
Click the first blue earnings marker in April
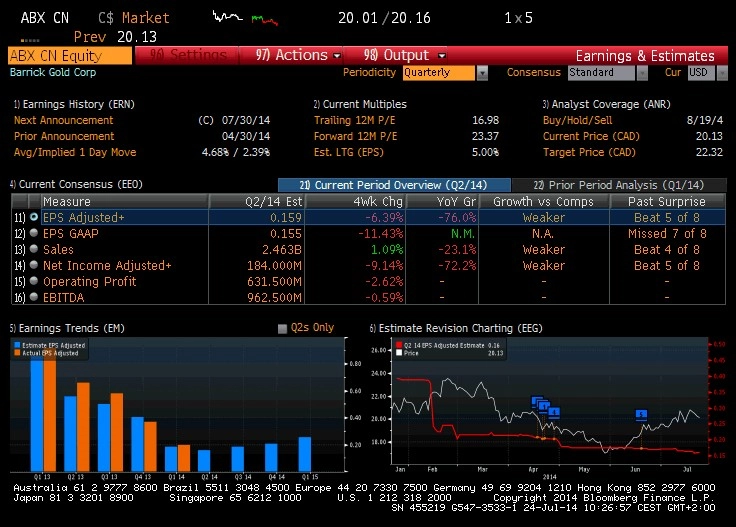click(537, 401)
